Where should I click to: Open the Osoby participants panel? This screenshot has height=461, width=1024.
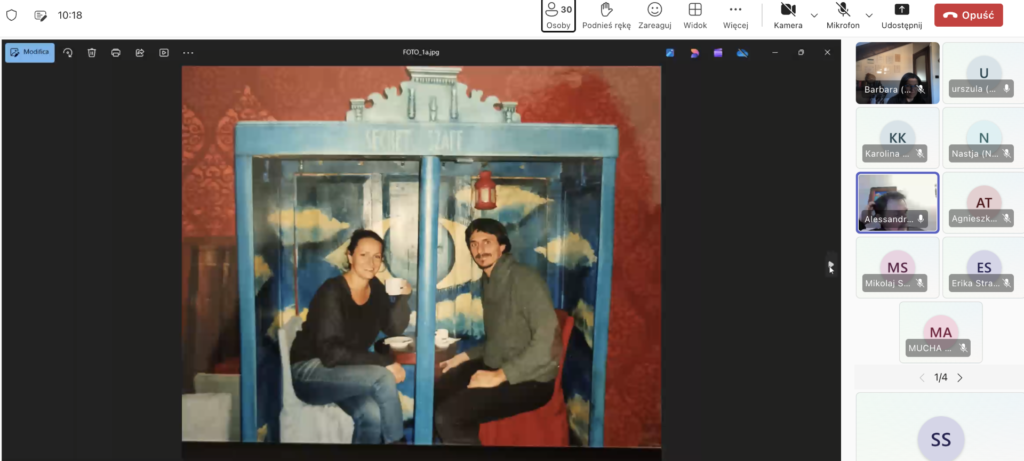(558, 15)
